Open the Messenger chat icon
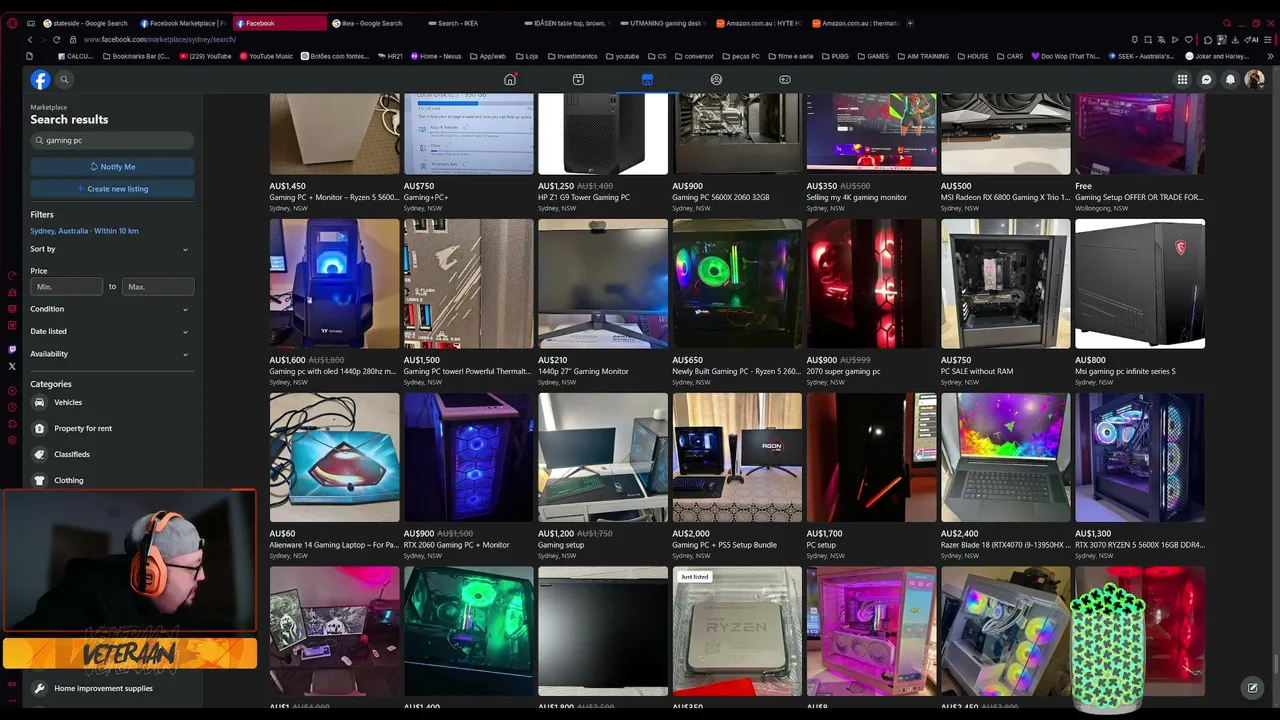 tap(1206, 80)
